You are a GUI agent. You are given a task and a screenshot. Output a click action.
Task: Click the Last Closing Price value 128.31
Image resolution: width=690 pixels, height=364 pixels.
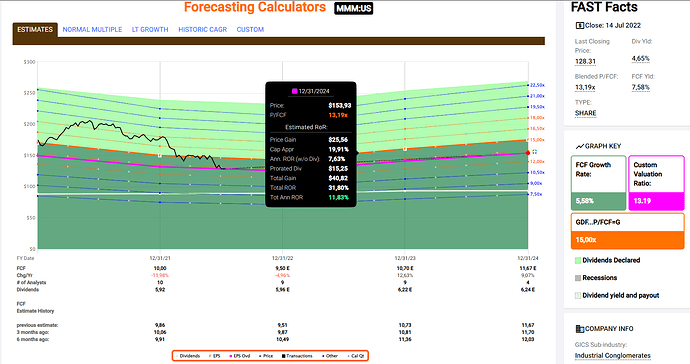pyautogui.click(x=585, y=62)
